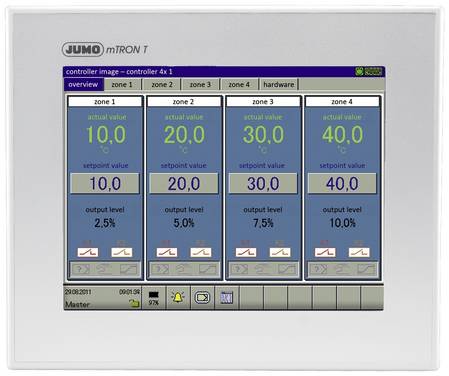Open the zone 3 tab
This screenshot has width=449, height=376.
click(x=200, y=85)
